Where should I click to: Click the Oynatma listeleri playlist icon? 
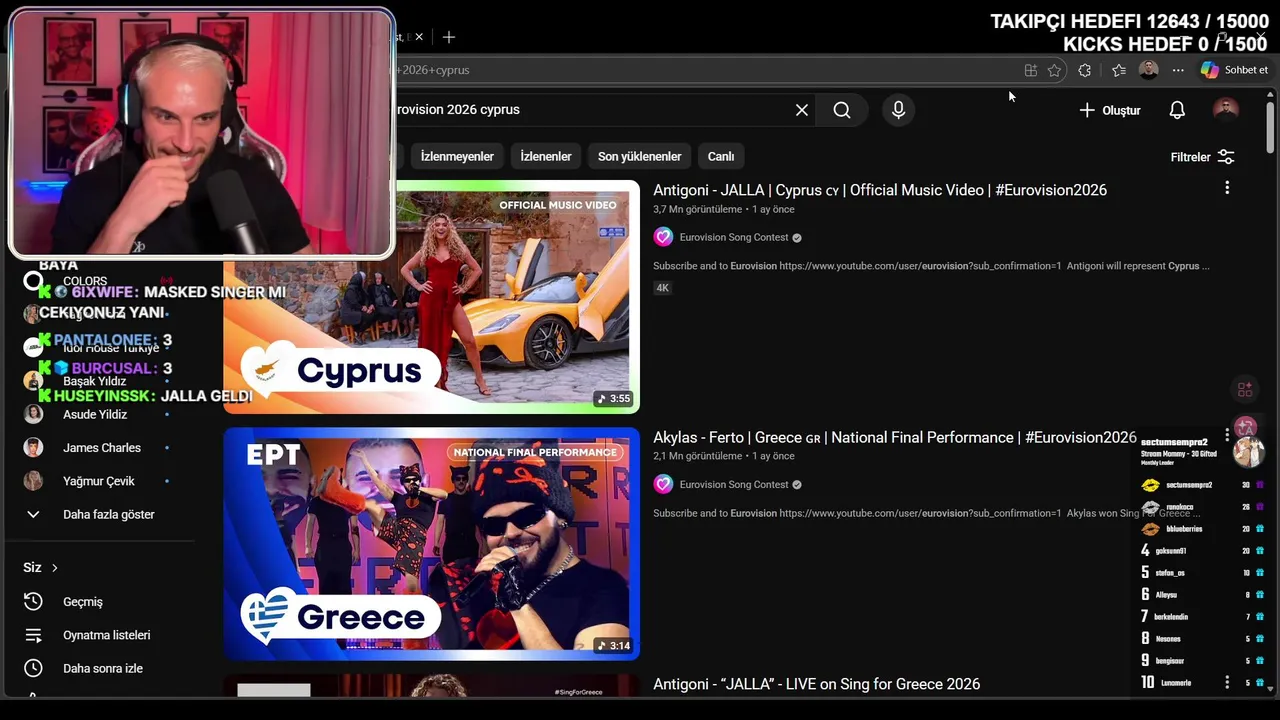[33, 635]
